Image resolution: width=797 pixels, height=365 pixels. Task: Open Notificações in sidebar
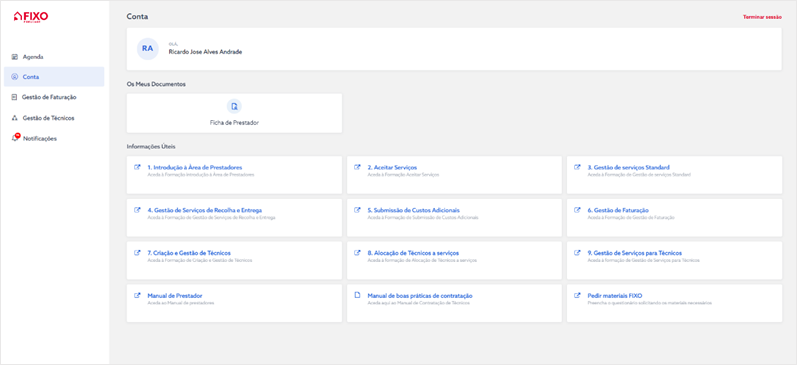54,138
